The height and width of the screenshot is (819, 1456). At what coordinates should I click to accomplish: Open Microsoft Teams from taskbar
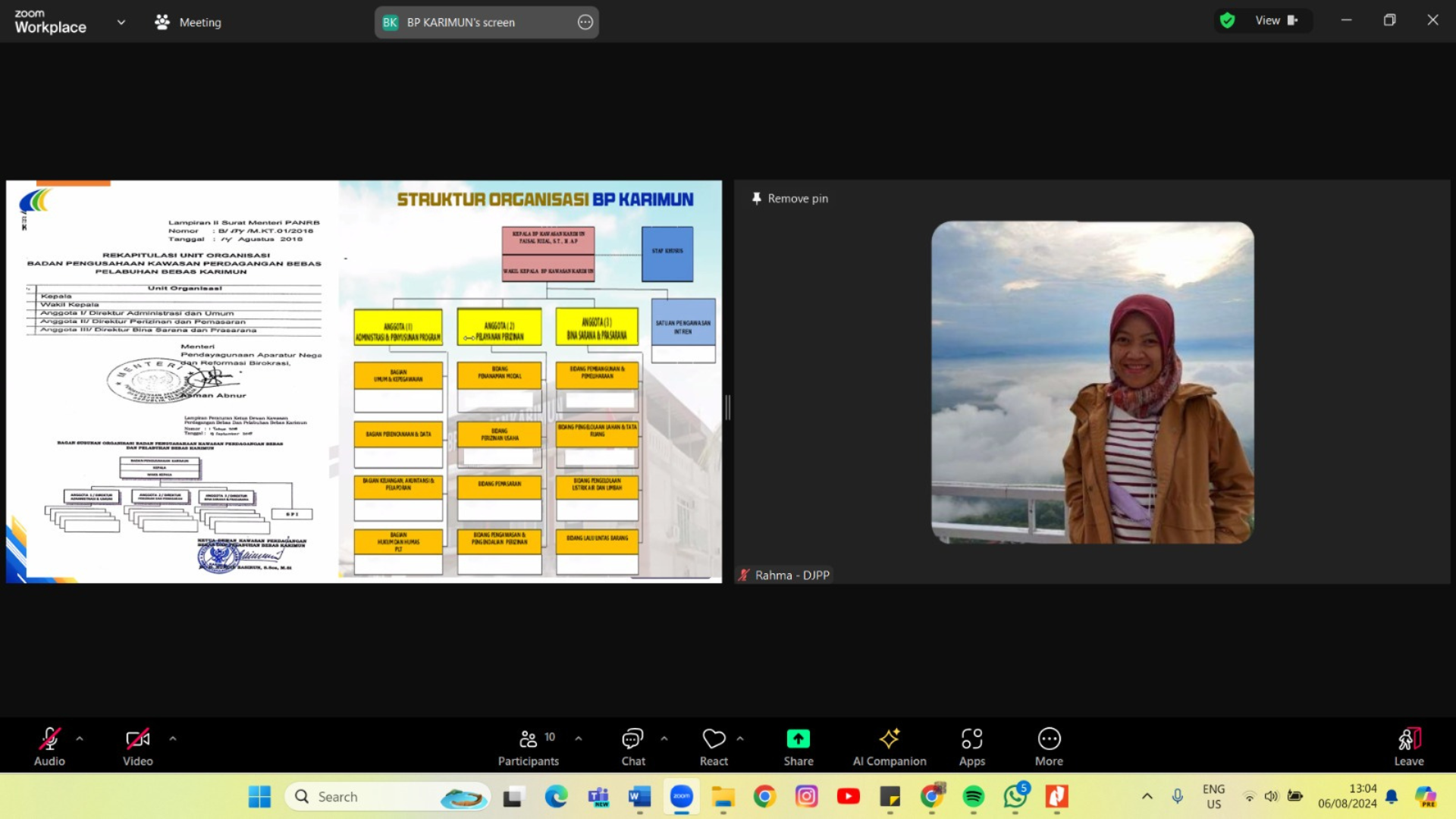tap(598, 796)
